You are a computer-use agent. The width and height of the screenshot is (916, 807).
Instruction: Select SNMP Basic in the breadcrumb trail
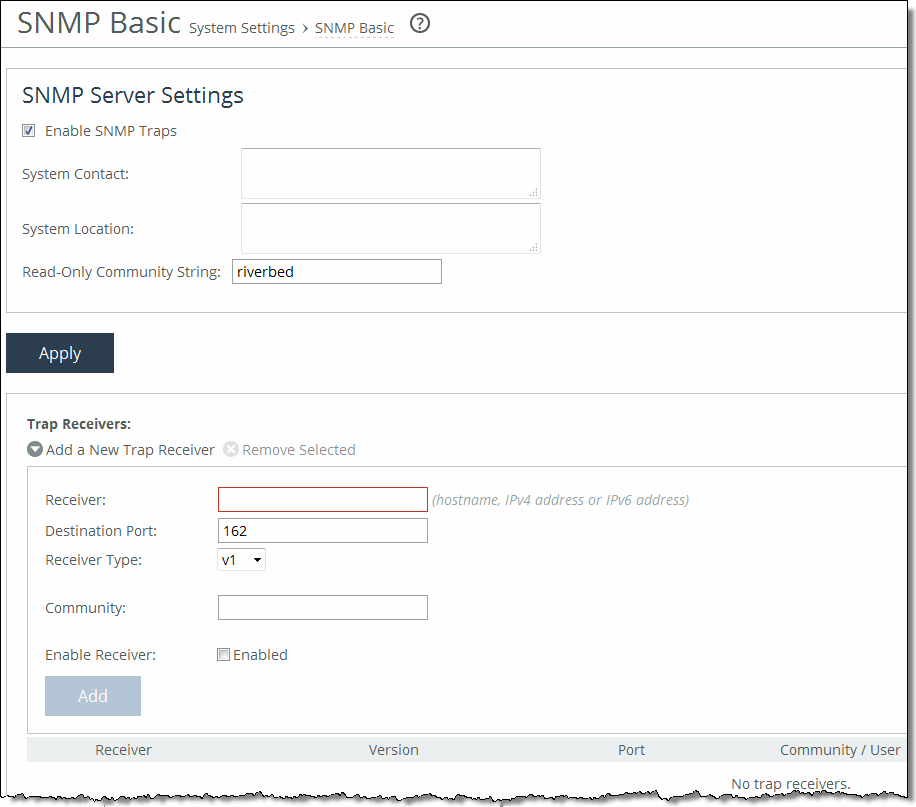pyautogui.click(x=354, y=28)
